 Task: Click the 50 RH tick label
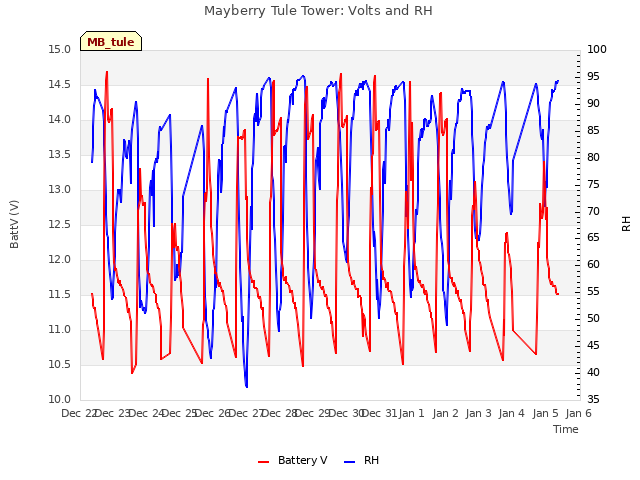pyautogui.click(x=593, y=319)
